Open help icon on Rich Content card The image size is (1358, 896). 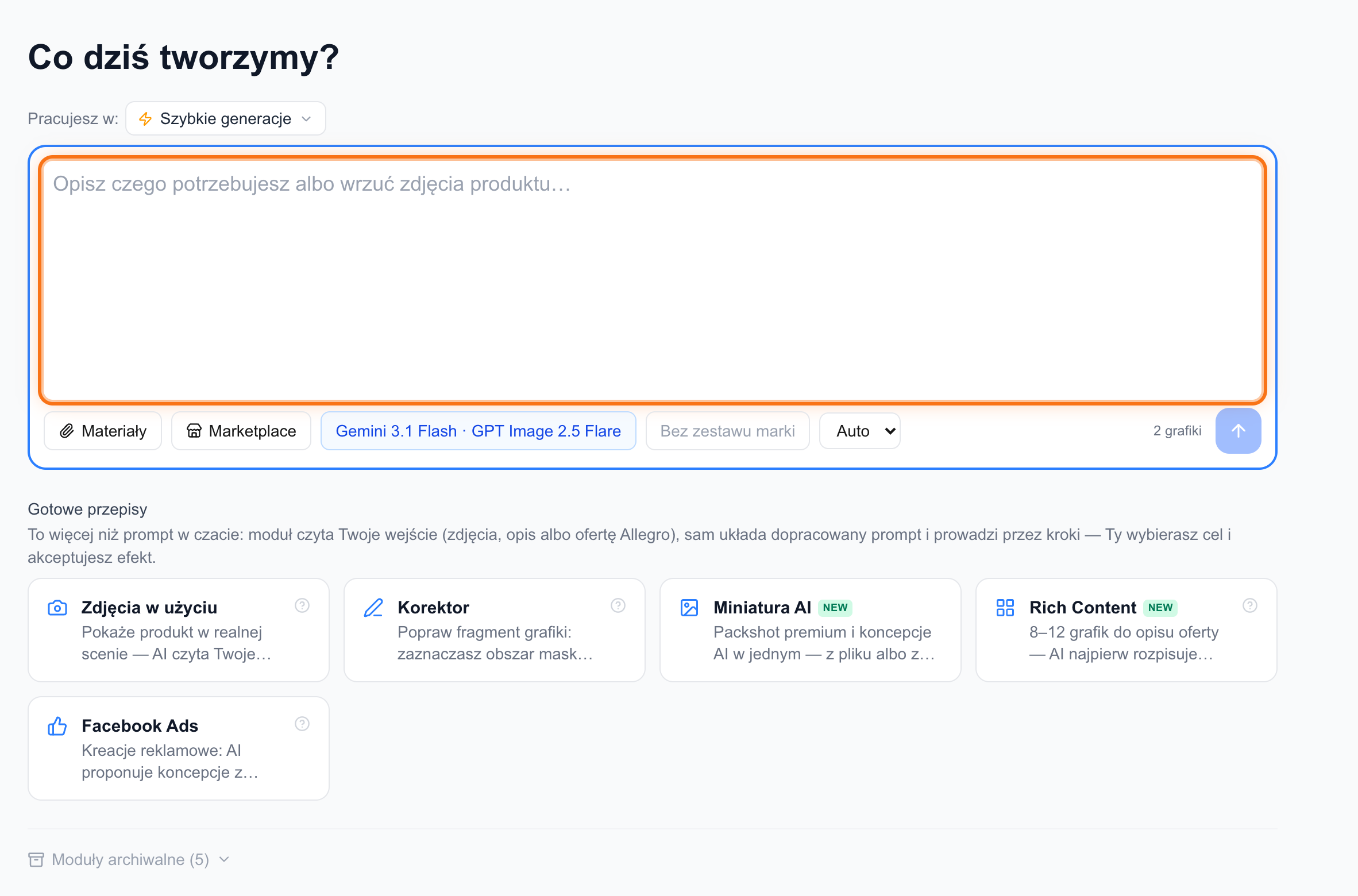(1250, 605)
